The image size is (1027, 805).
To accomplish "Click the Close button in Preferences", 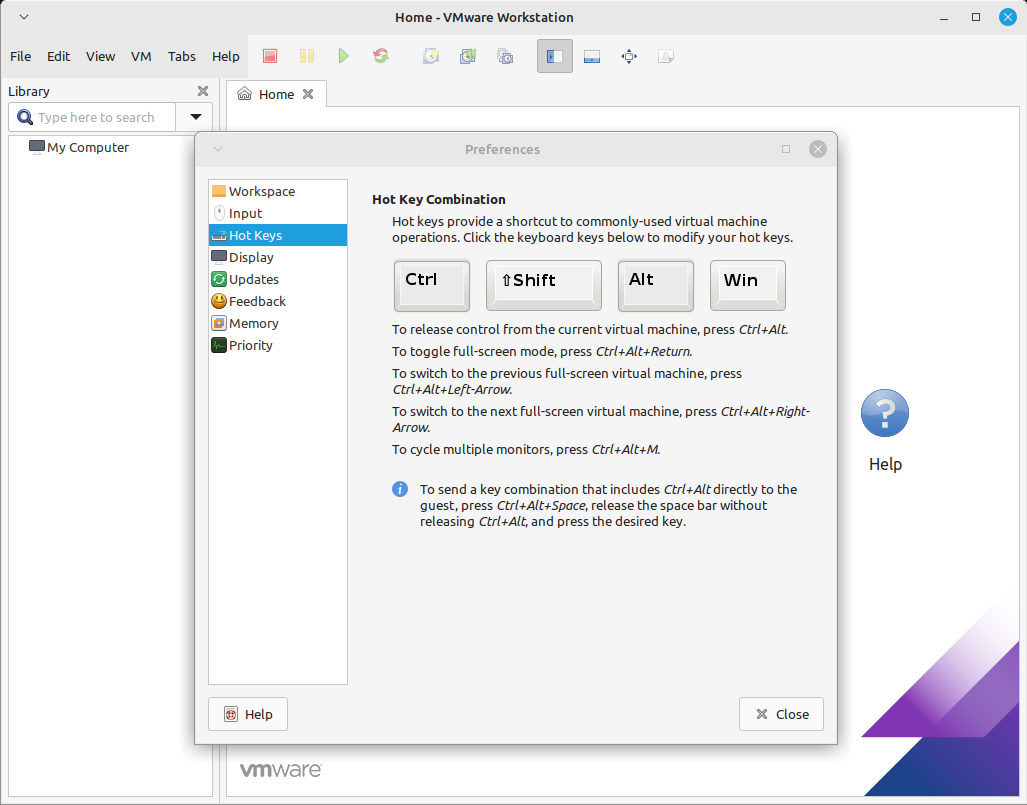I will pos(781,714).
